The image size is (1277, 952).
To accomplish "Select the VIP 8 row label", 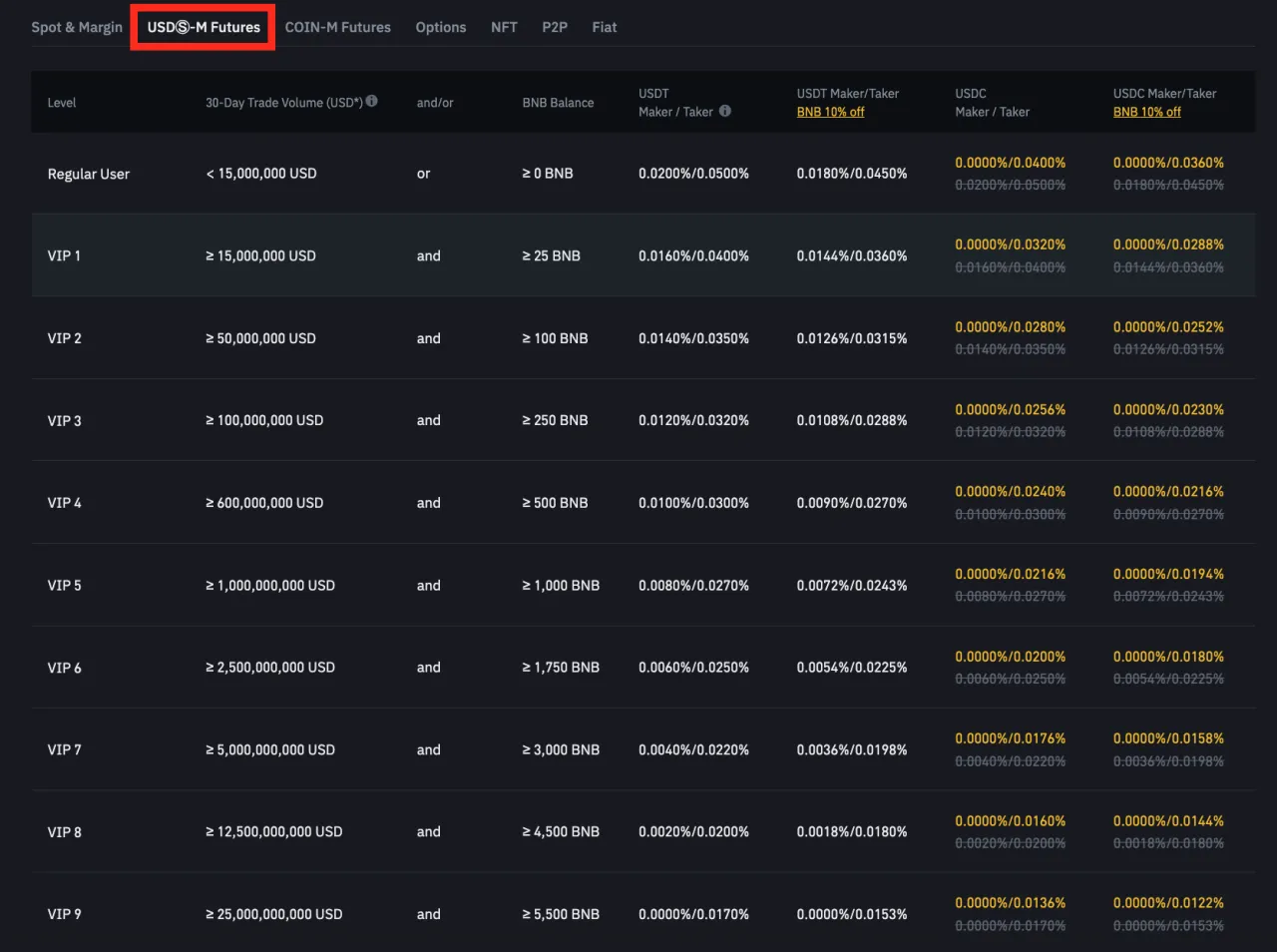I will point(64,832).
